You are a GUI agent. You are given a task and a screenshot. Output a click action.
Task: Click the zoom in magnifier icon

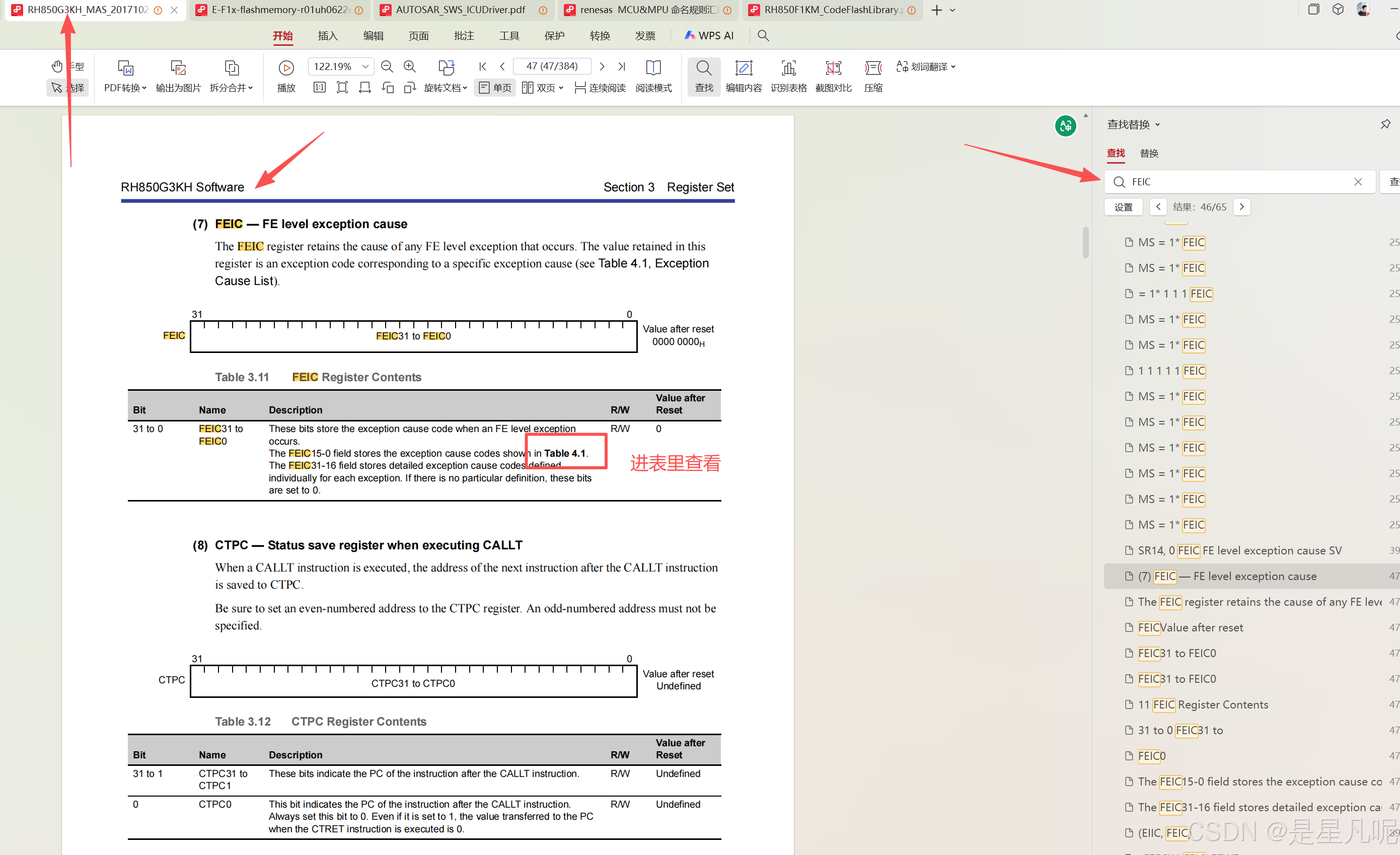coord(409,66)
